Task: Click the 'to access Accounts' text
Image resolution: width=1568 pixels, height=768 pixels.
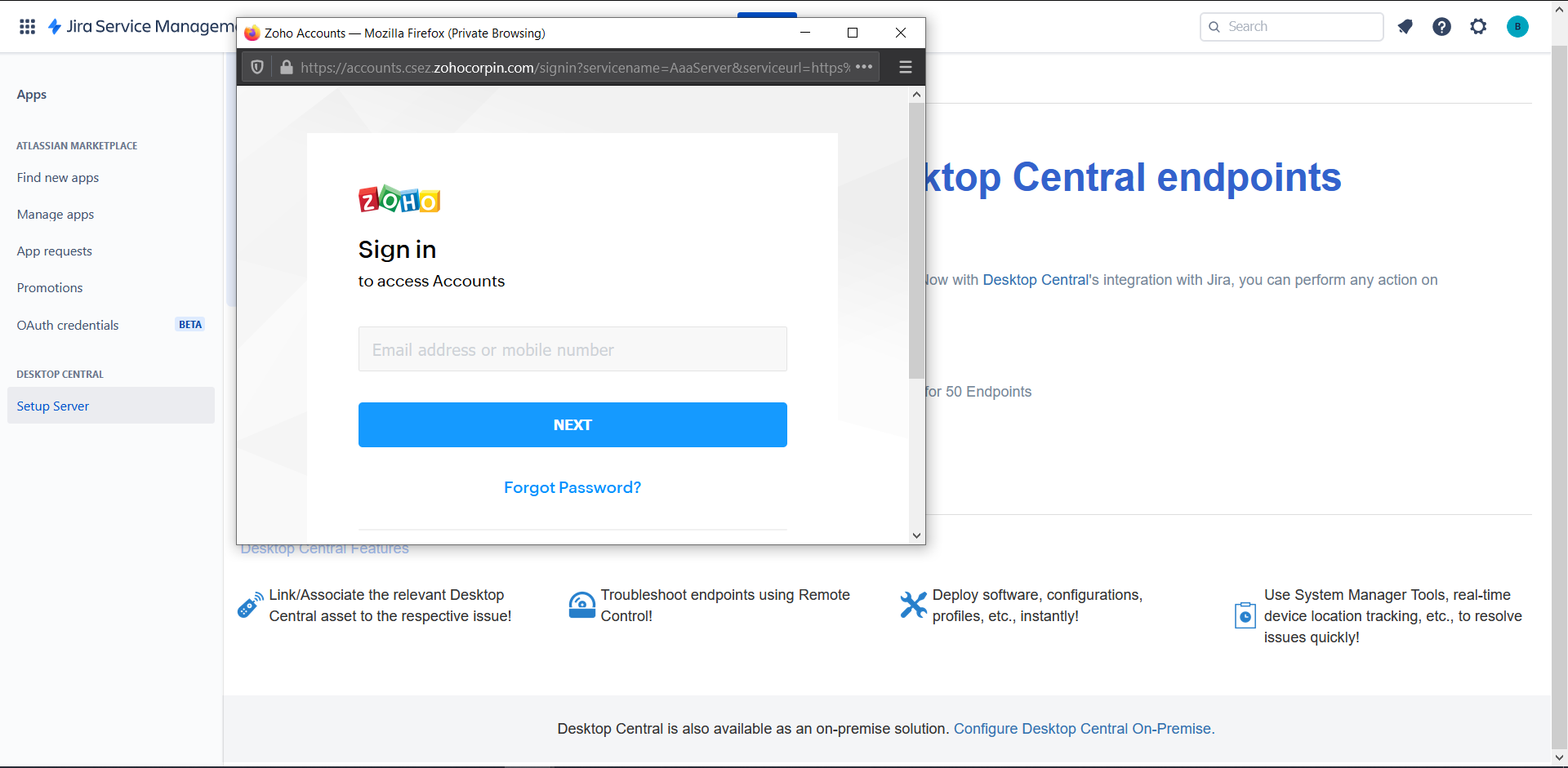Action: pos(431,281)
